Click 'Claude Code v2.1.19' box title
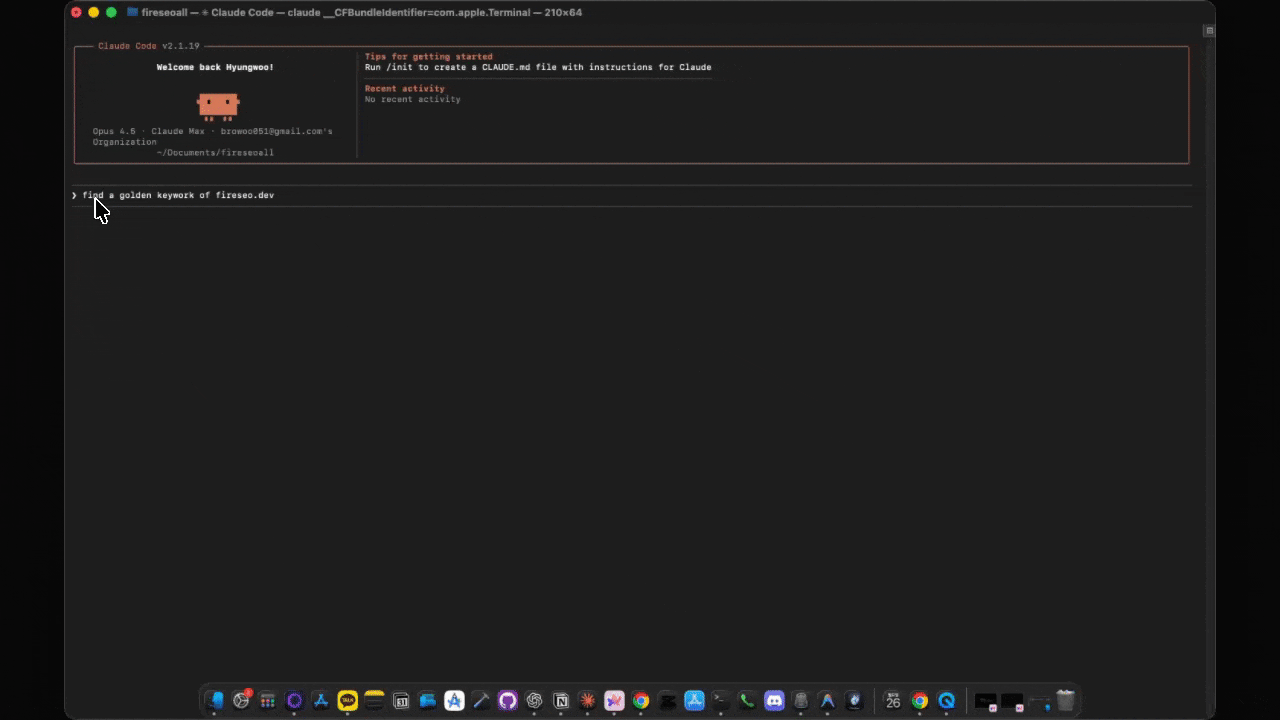 pos(149,46)
